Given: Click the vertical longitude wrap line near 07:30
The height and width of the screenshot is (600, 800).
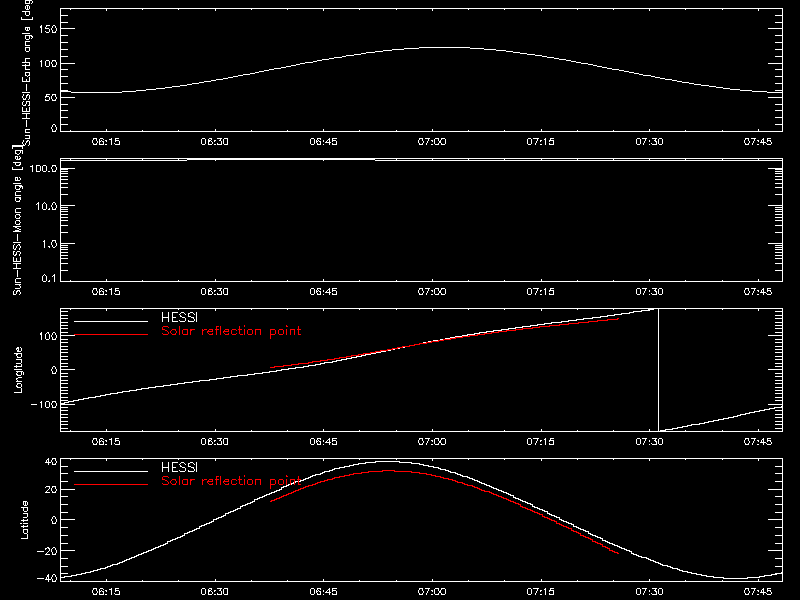Looking at the screenshot, I should pyautogui.click(x=658, y=370).
